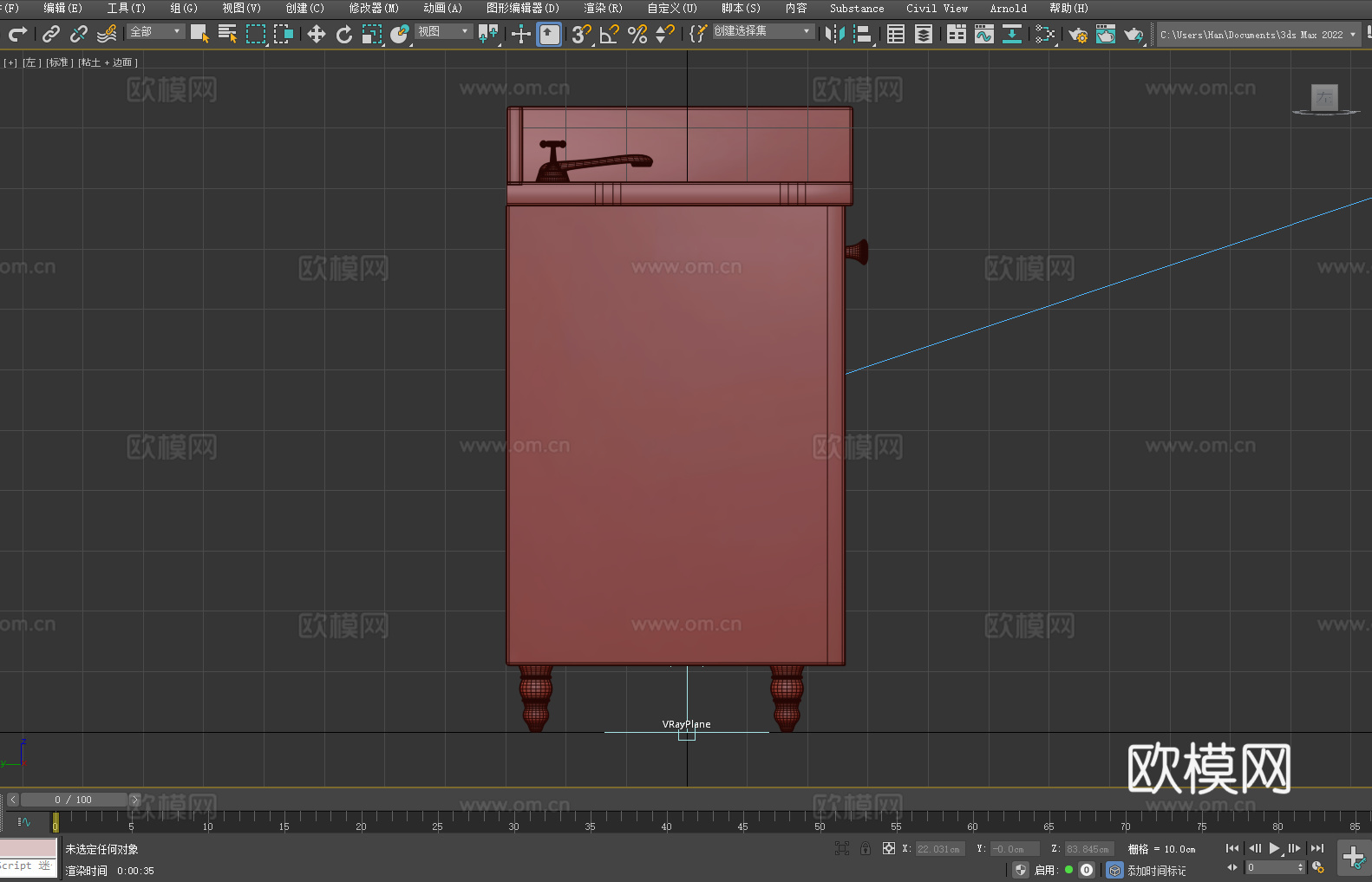The width and height of the screenshot is (1372, 882).
Task: Go to the end frame
Action: point(1317,848)
